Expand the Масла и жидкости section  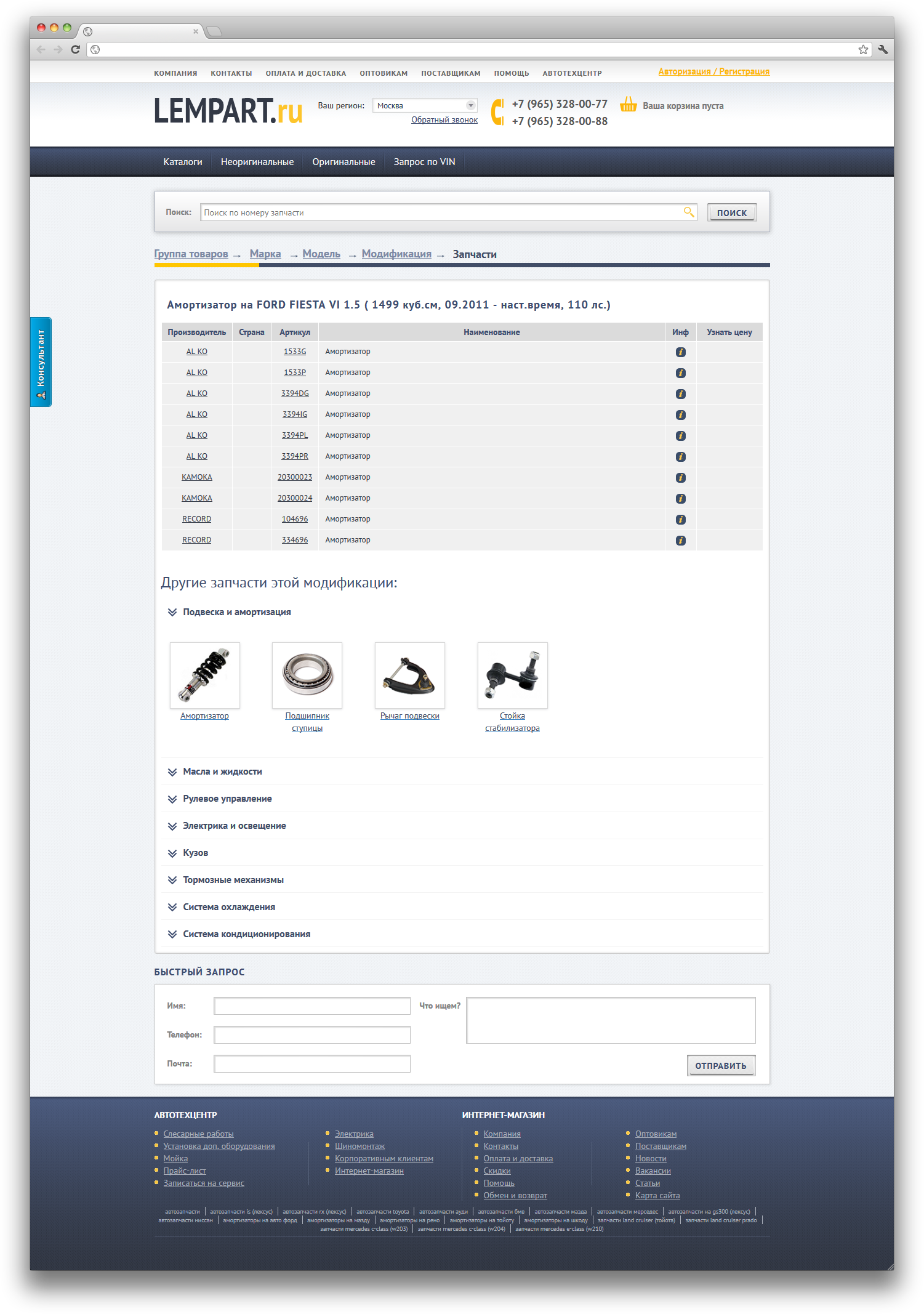click(x=222, y=772)
